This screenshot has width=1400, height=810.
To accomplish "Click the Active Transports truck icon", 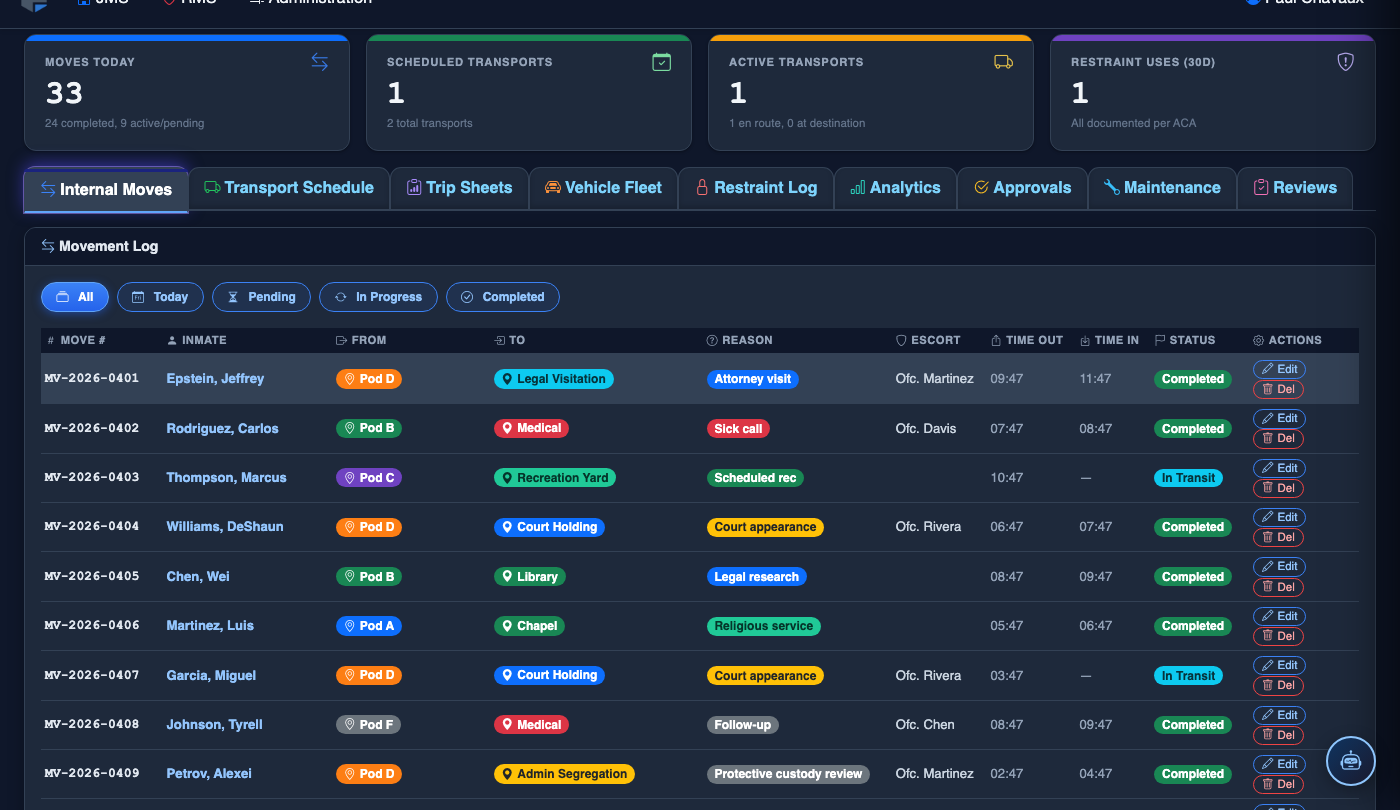I will tap(1003, 62).
